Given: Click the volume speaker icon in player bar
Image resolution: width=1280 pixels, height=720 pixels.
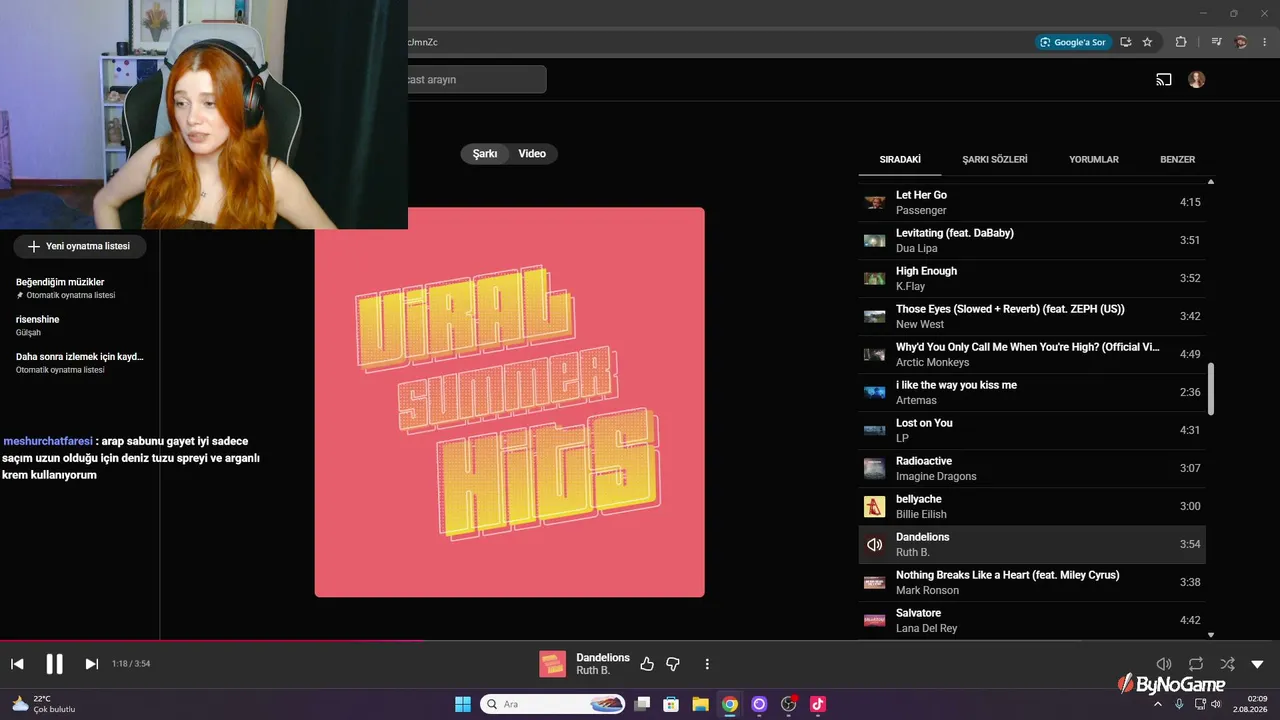Looking at the screenshot, I should (x=1164, y=664).
